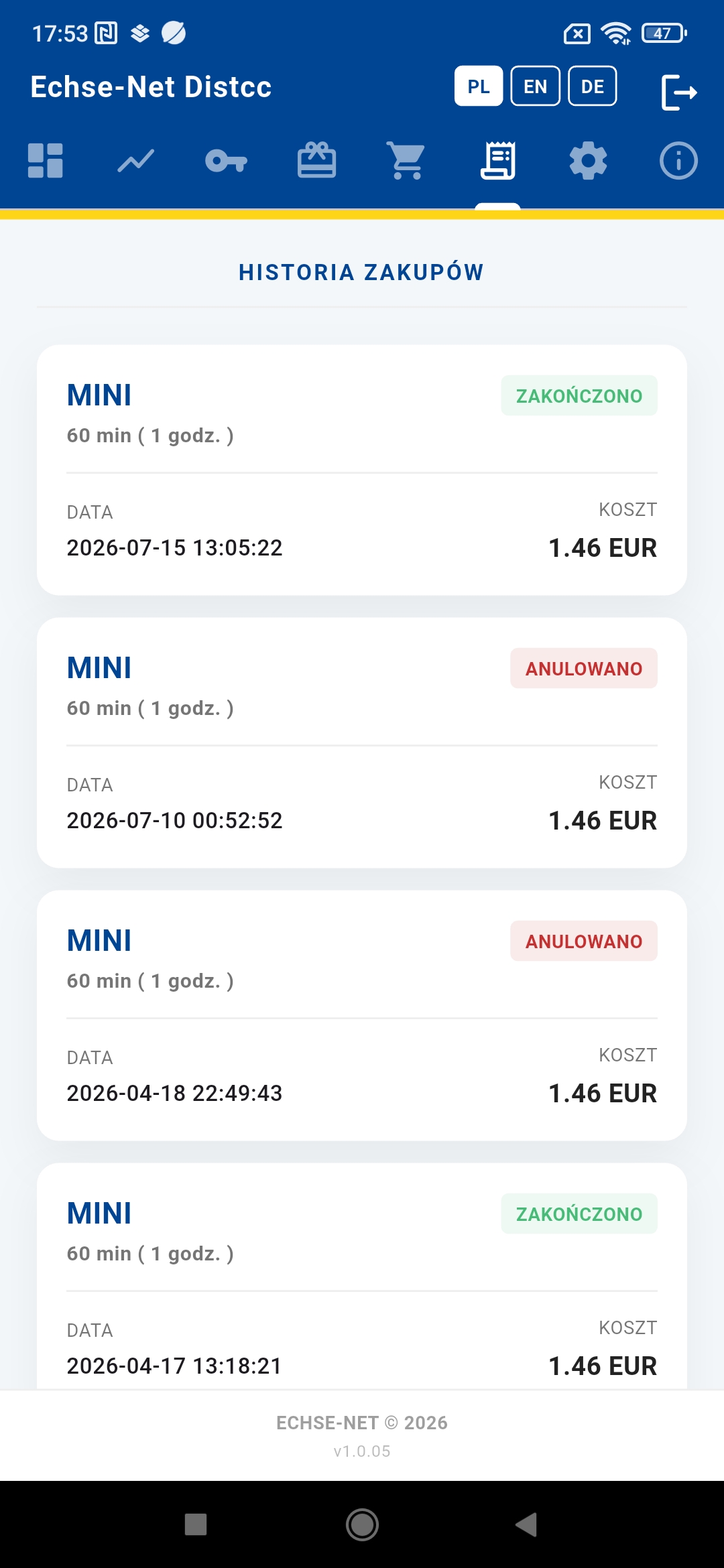Screen dimensions: 724x1568
Task: Switch language to DE
Action: pos(593,86)
